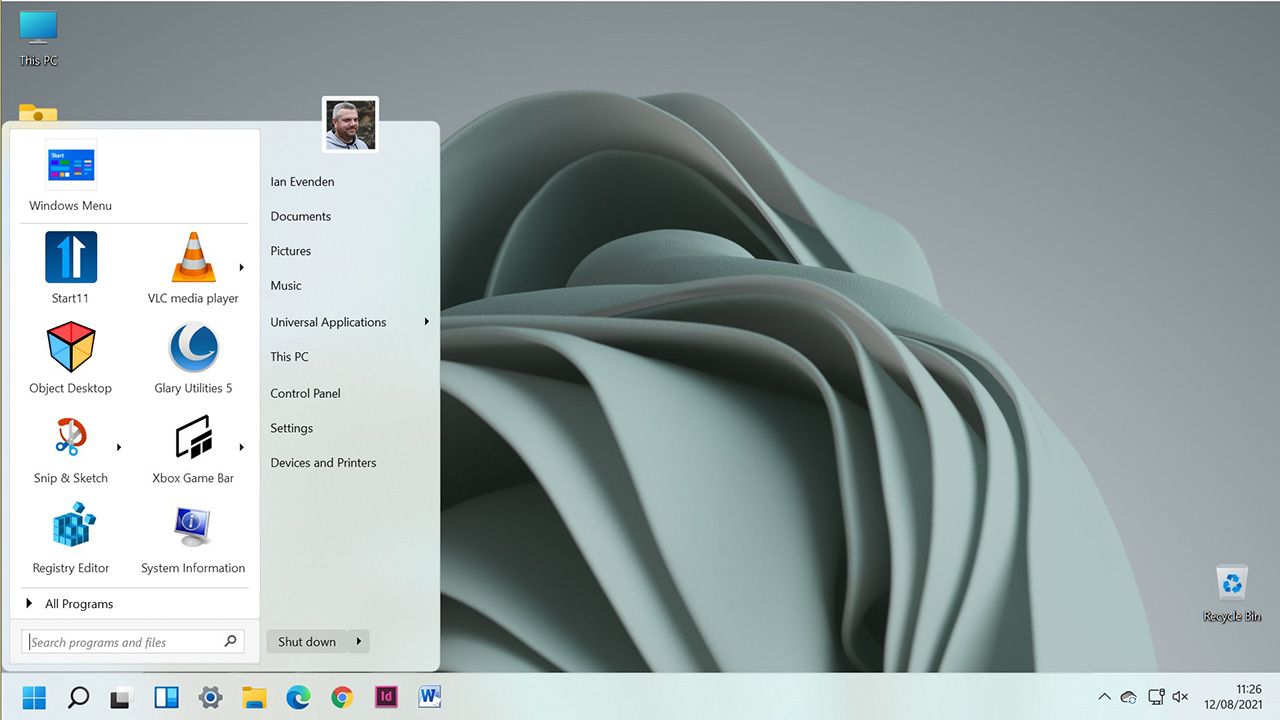Focus the Search programs and files field
This screenshot has height=720, width=1280.
[x=133, y=641]
